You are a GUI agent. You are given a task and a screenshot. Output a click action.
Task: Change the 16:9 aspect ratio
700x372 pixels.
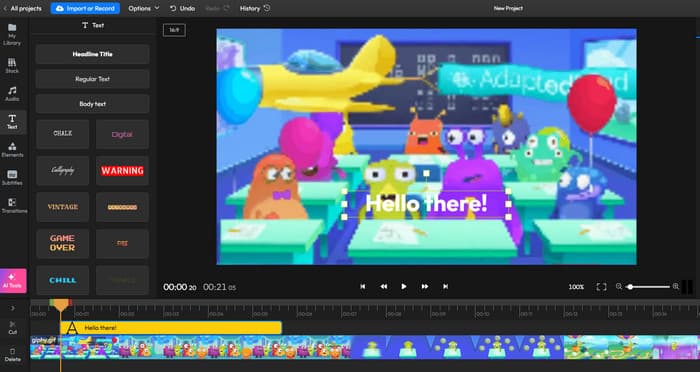coord(174,30)
